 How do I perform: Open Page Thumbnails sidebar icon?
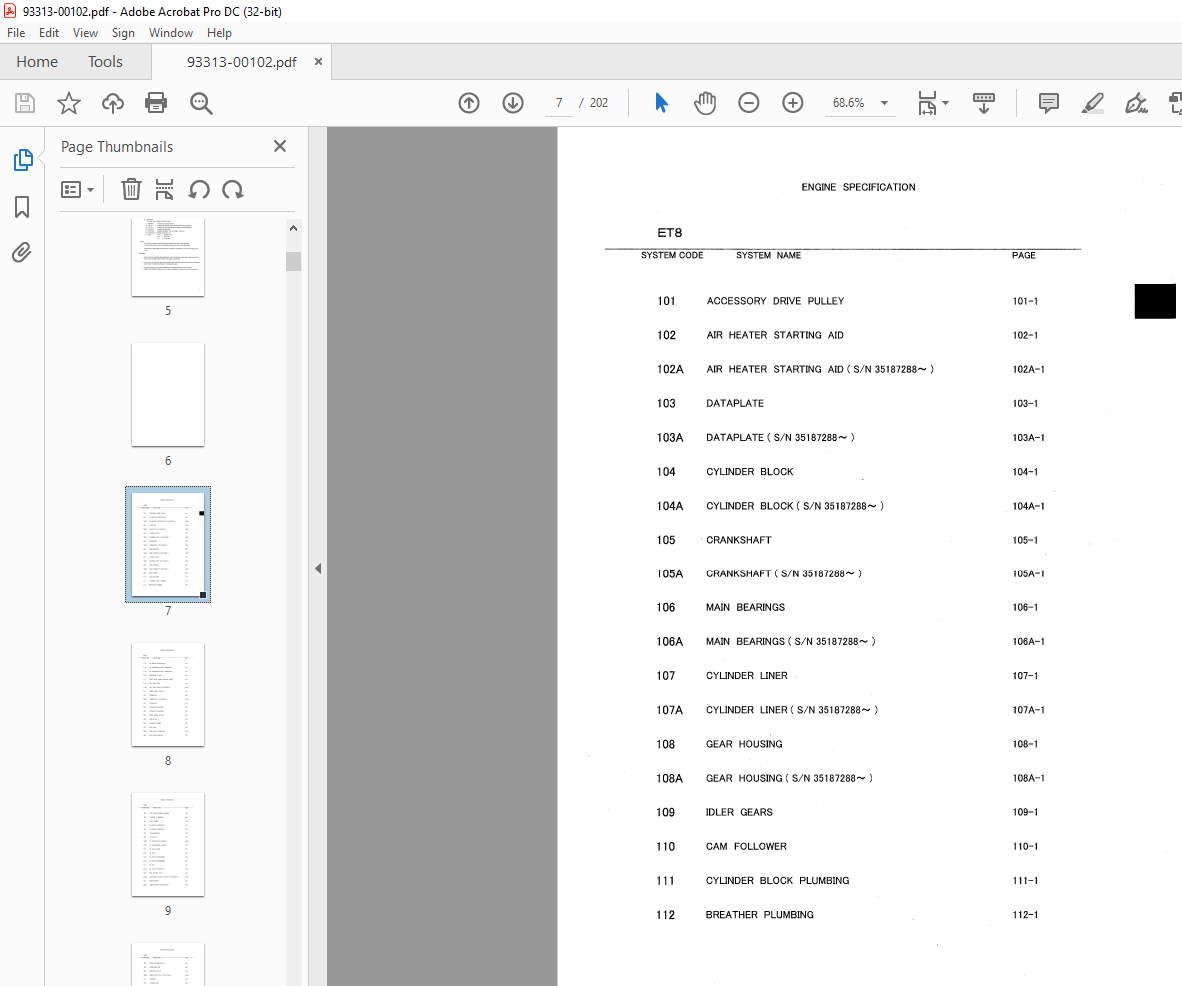(x=23, y=160)
